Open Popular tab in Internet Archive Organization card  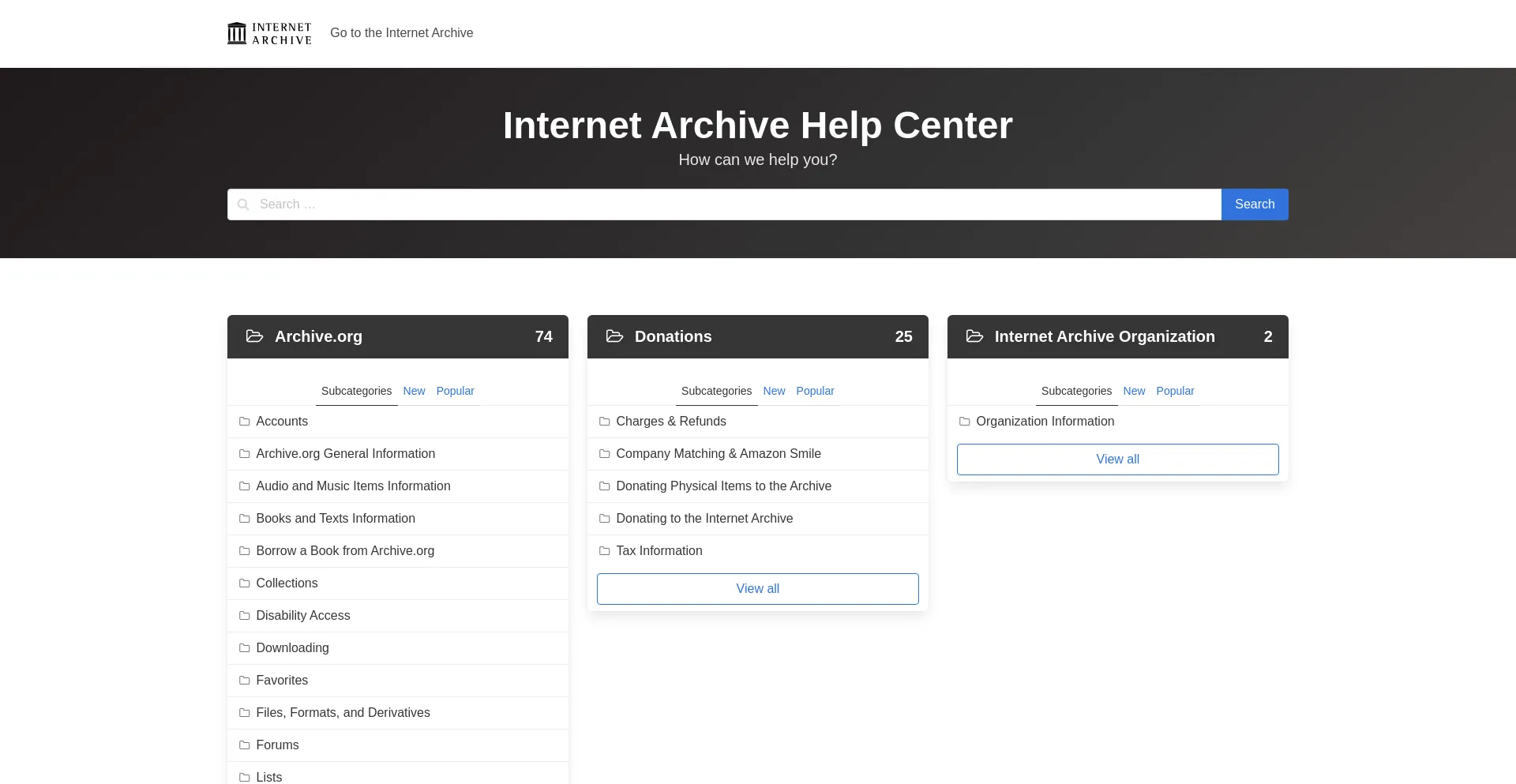coord(1176,391)
